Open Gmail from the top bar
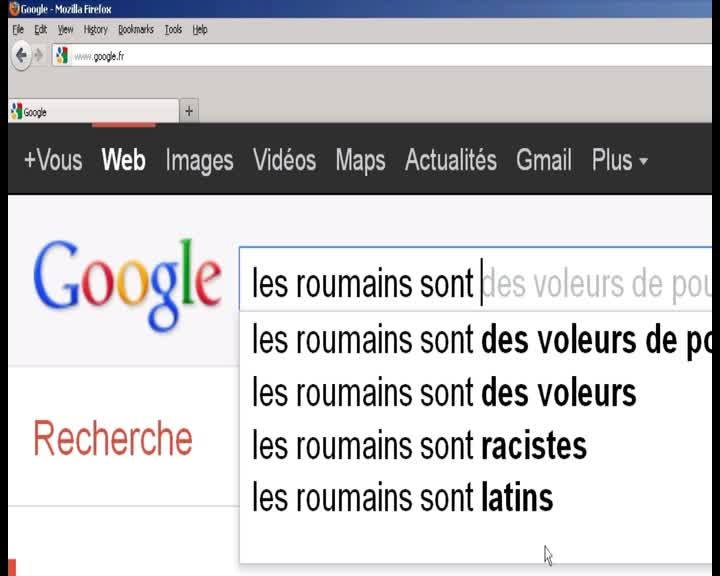The image size is (720, 576). click(544, 160)
